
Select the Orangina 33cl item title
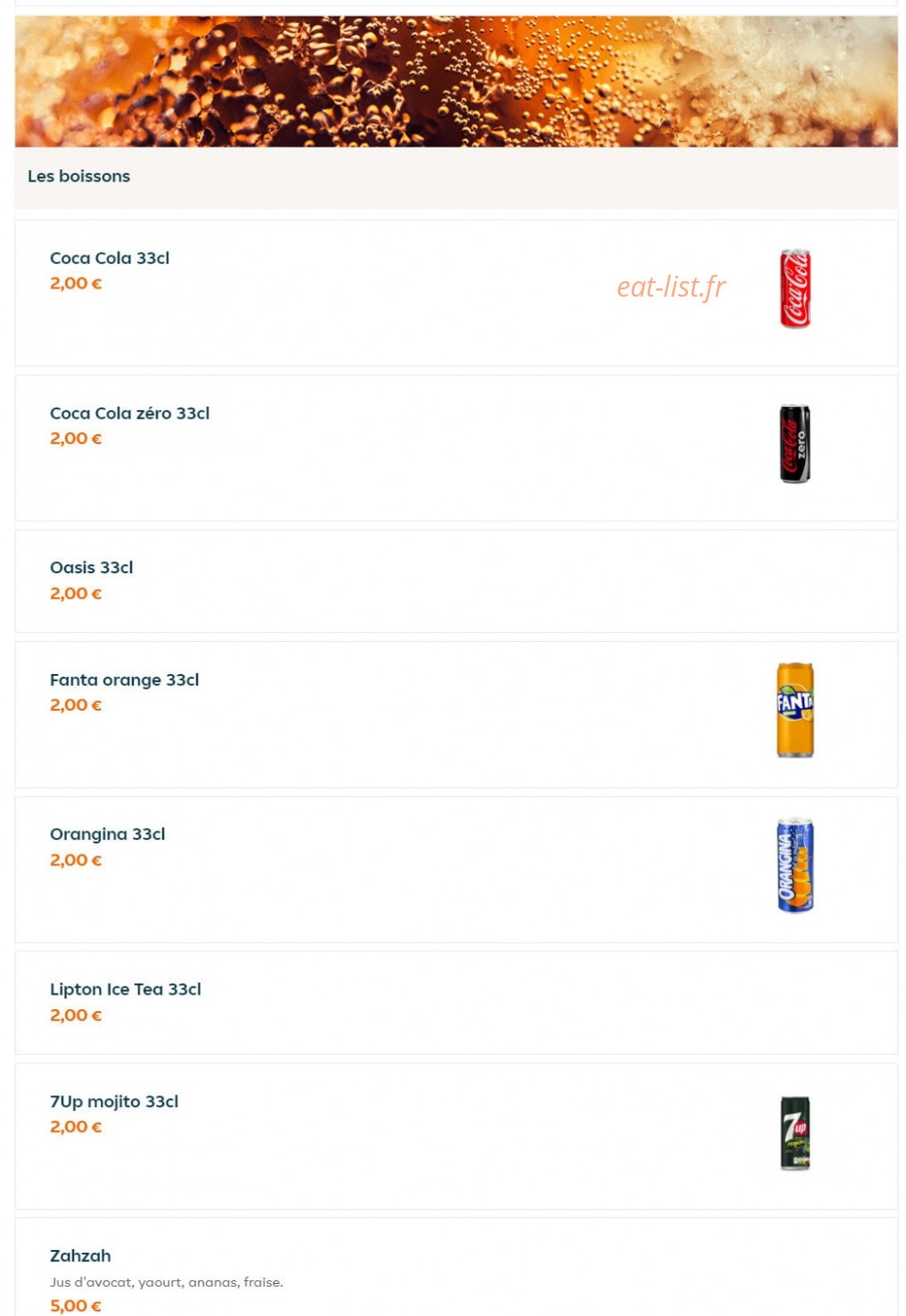pyautogui.click(x=108, y=834)
